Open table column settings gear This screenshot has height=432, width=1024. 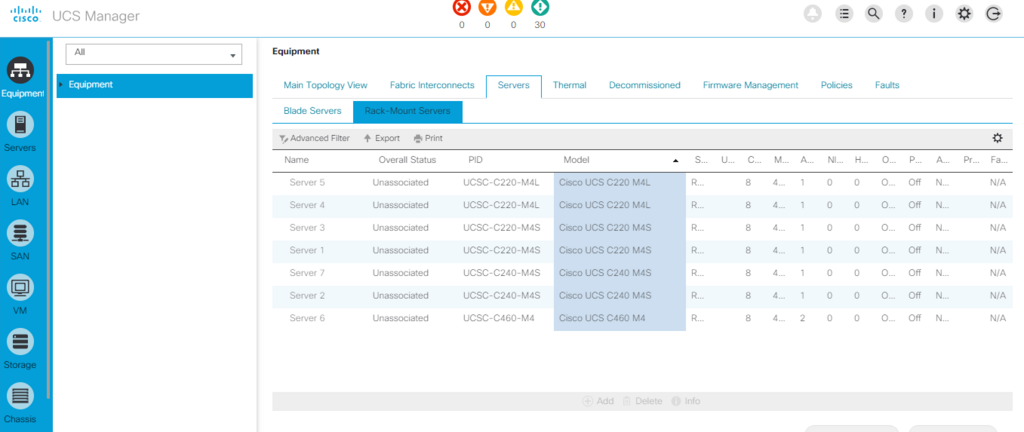point(997,138)
